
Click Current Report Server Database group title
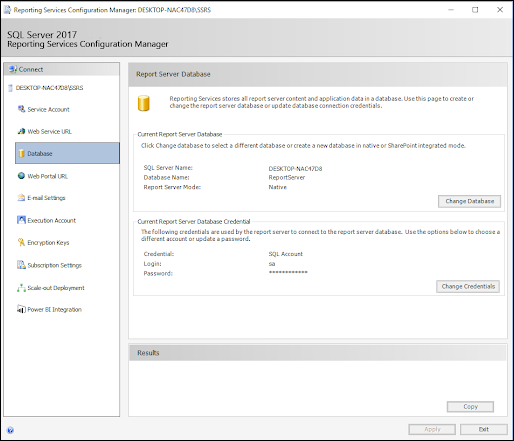(x=180, y=134)
